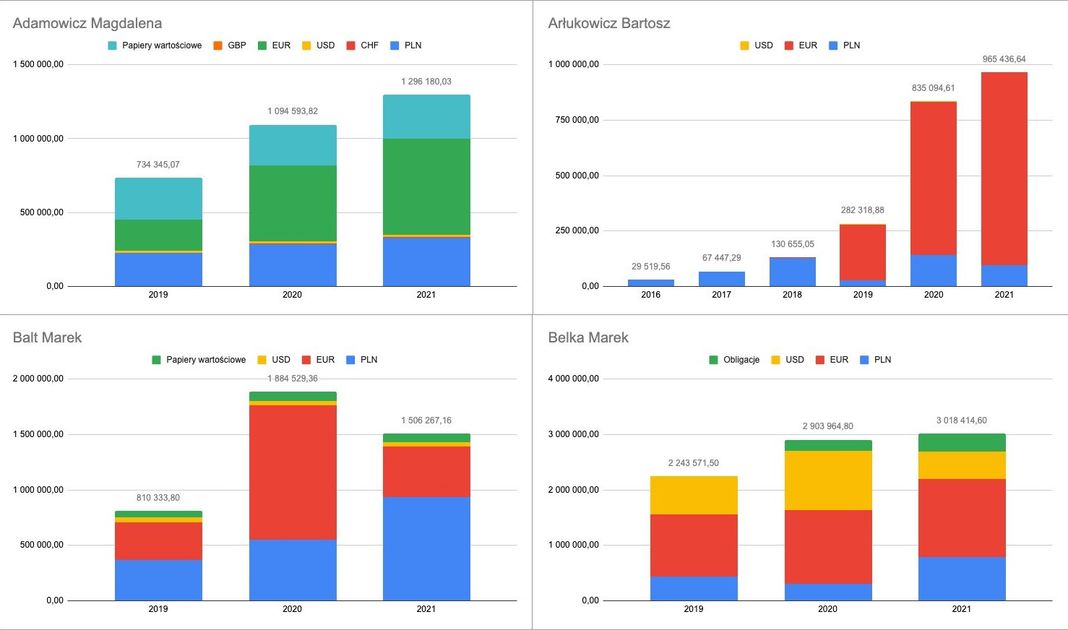The width and height of the screenshot is (1068, 630).
Task: Click the 1 296 180,03 data label
Action: coord(426,81)
